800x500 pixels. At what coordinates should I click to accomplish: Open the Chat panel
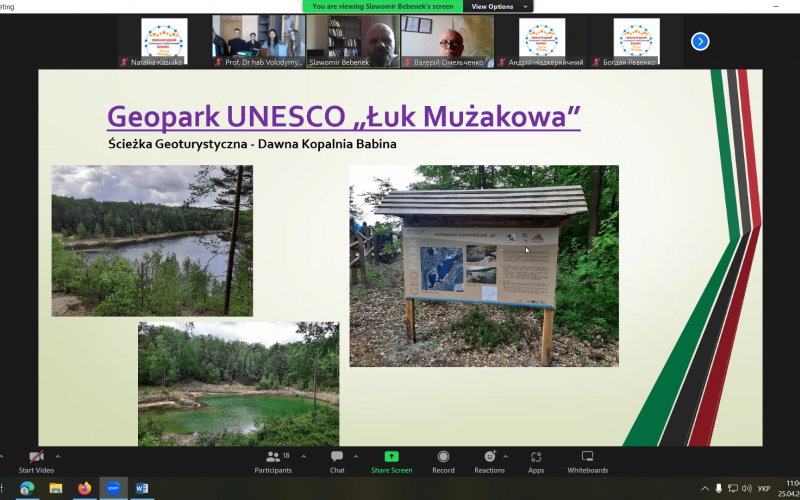point(337,461)
